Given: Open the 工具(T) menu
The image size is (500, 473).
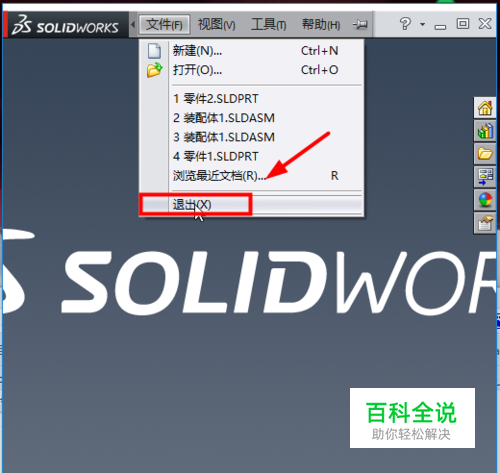Looking at the screenshot, I should pyautogui.click(x=269, y=25).
